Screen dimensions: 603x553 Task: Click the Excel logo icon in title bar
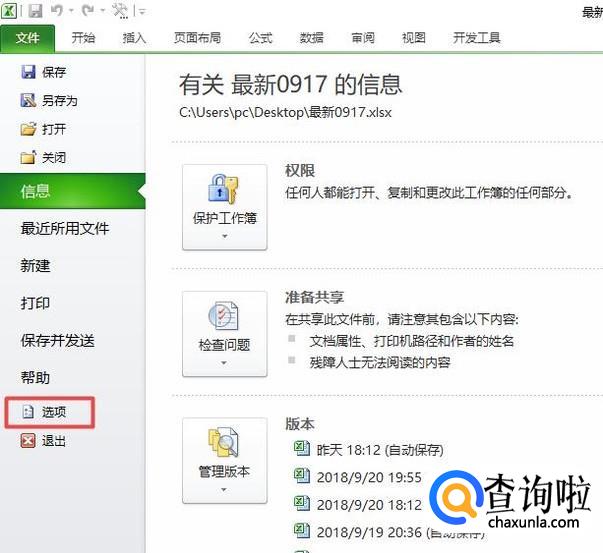tap(9, 10)
